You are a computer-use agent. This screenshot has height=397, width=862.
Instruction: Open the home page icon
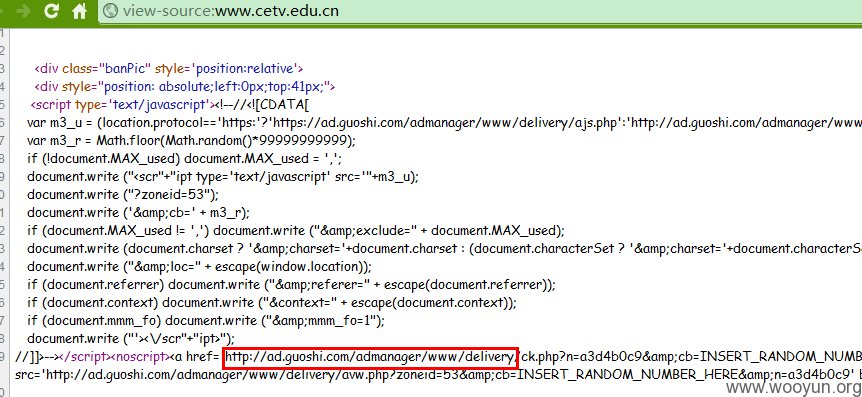tap(80, 11)
